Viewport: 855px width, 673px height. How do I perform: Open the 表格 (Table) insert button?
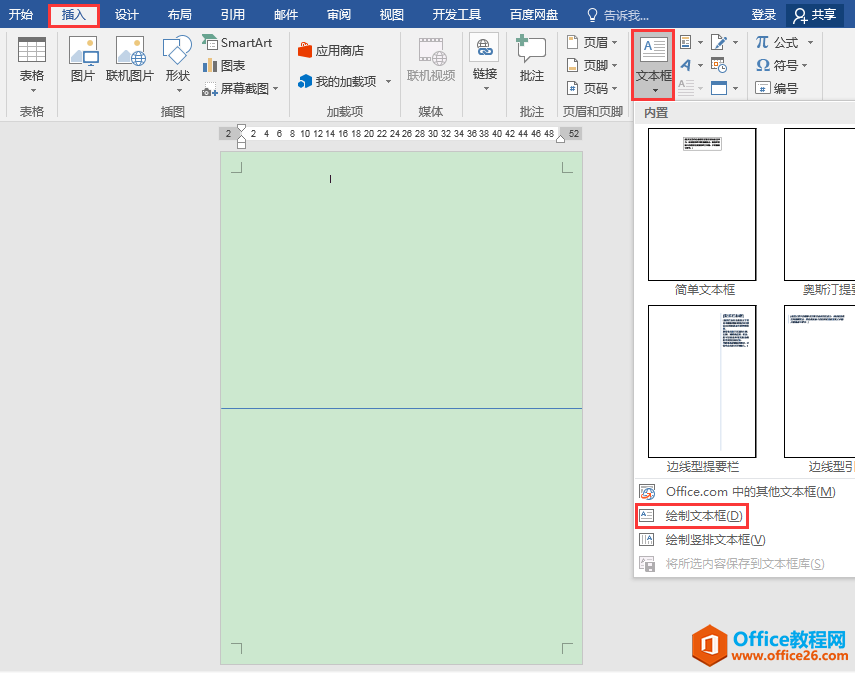[x=32, y=64]
